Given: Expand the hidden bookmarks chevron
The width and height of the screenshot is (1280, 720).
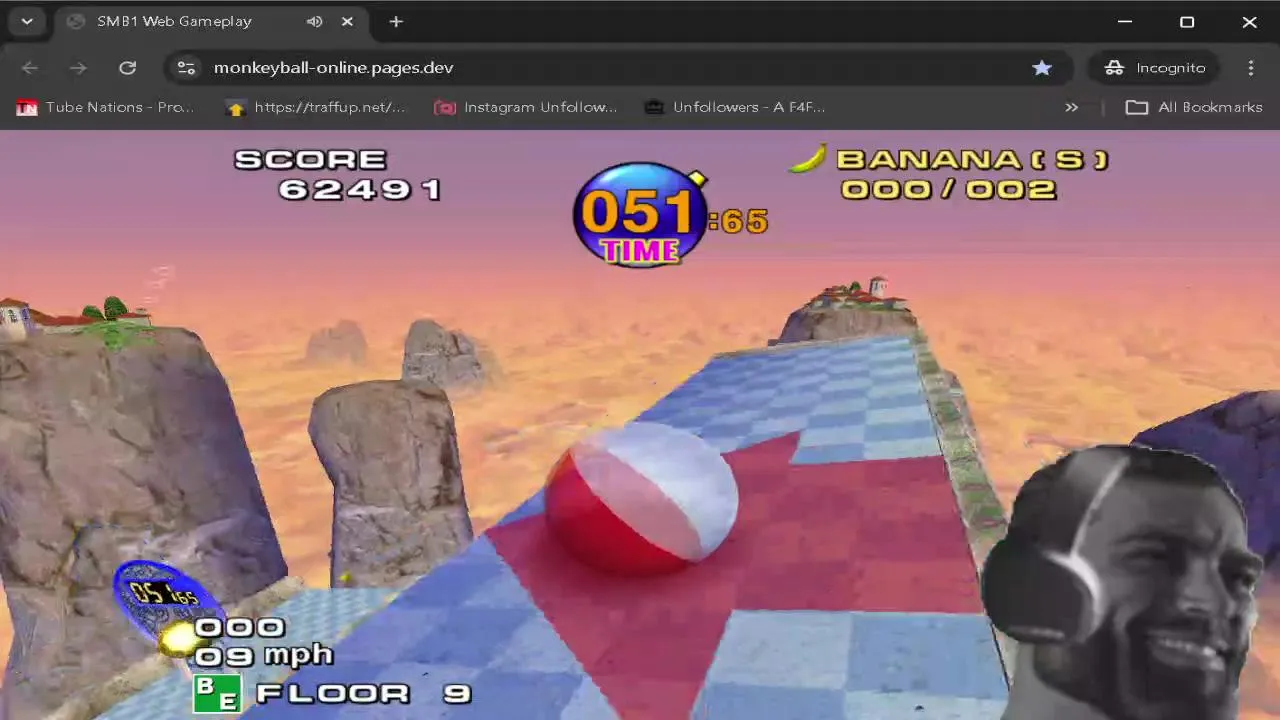Looking at the screenshot, I should pyautogui.click(x=1071, y=107).
